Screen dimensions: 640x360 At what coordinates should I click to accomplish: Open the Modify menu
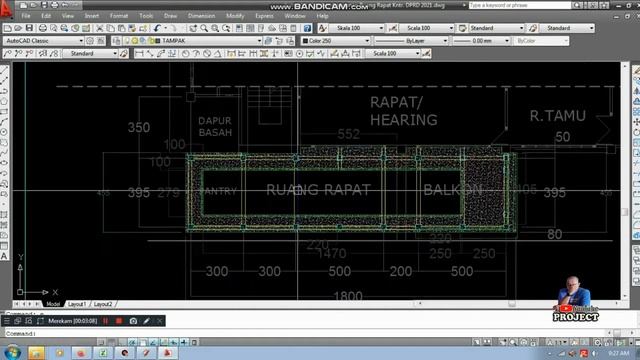pos(235,16)
